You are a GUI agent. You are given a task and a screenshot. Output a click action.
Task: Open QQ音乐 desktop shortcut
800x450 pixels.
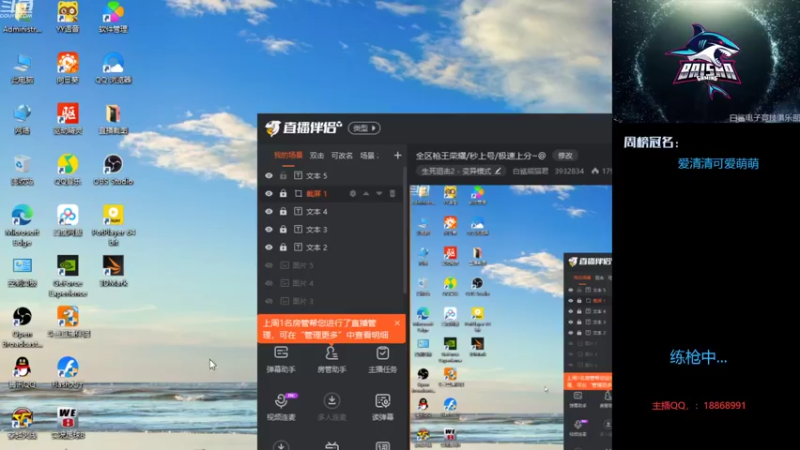67,170
